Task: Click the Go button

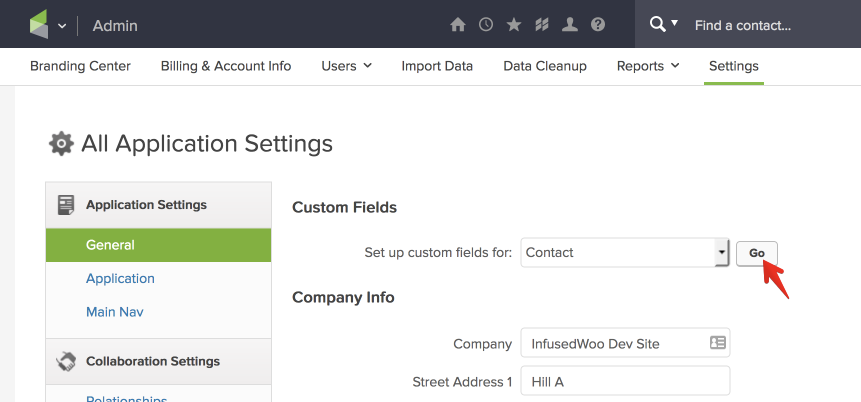Action: (x=757, y=253)
